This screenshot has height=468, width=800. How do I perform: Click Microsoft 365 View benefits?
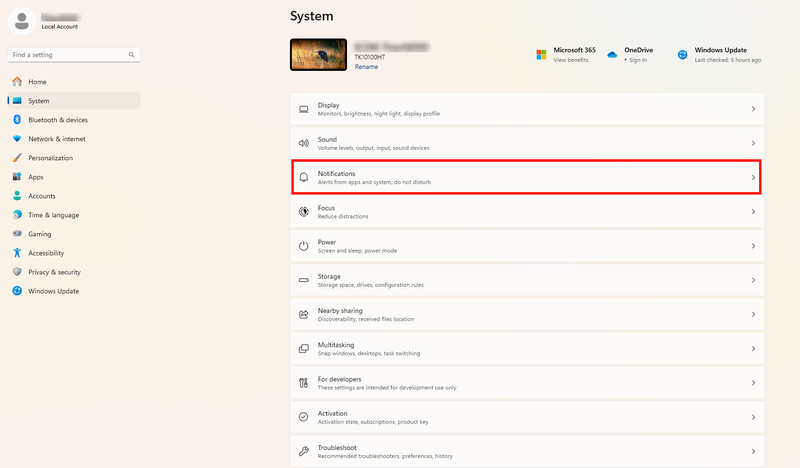[571, 60]
